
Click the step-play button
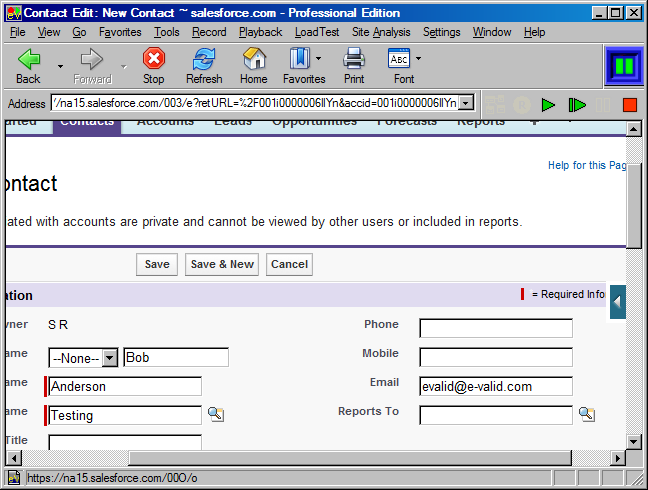[577, 105]
